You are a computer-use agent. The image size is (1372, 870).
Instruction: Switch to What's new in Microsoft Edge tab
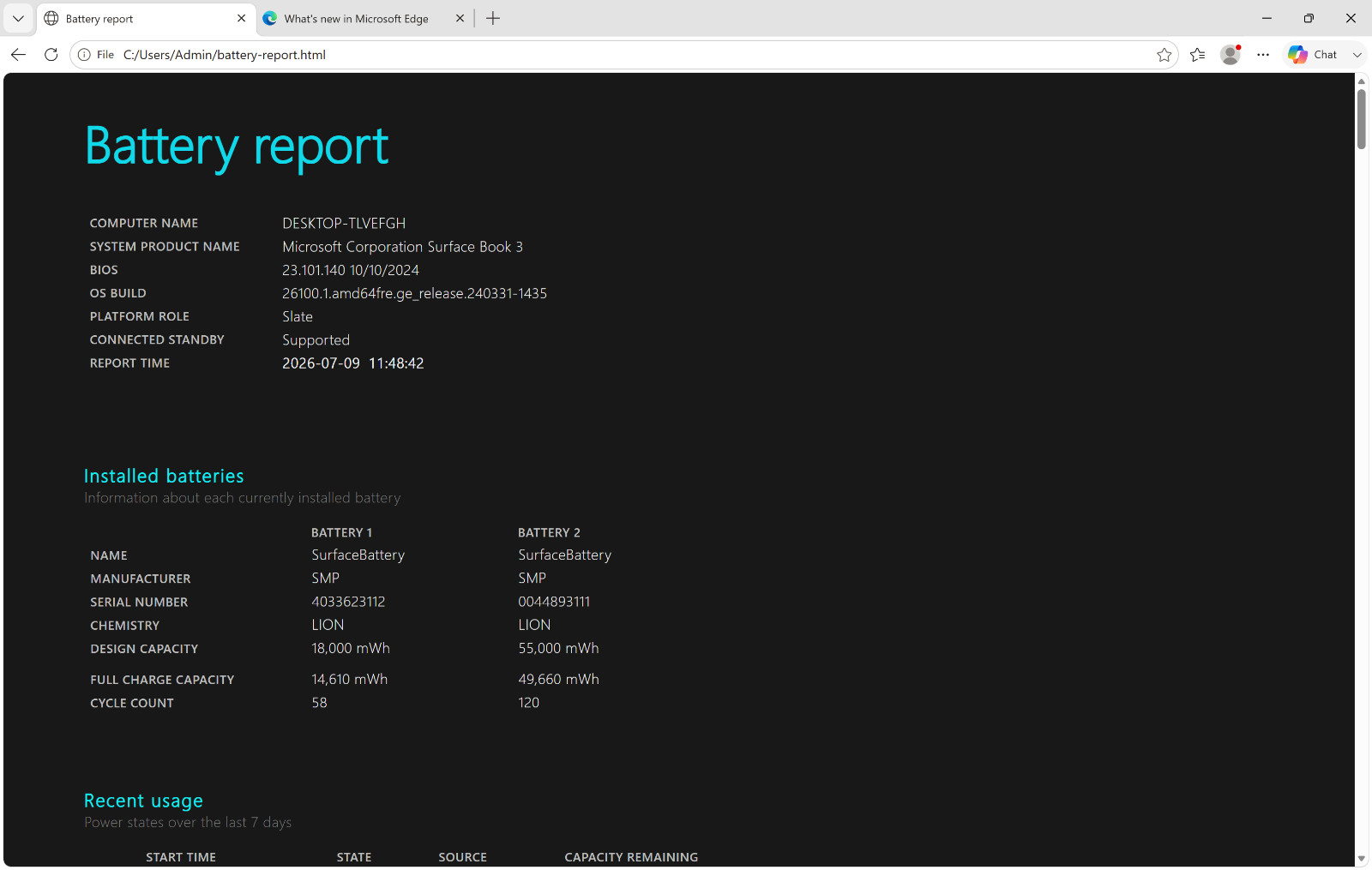pos(356,19)
